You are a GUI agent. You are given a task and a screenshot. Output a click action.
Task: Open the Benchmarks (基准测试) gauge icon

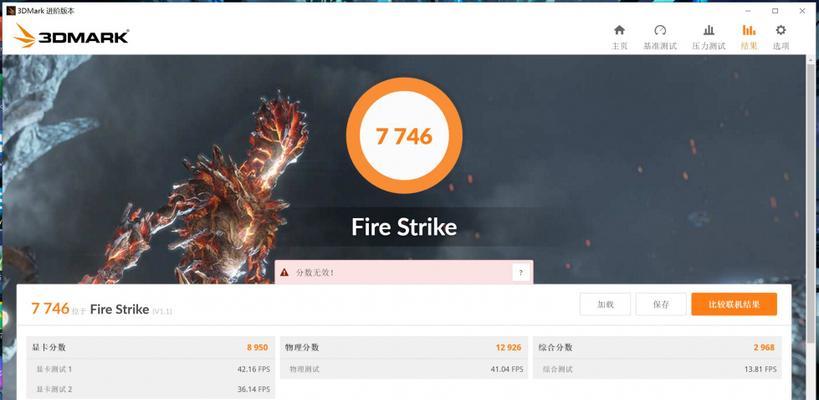660,30
